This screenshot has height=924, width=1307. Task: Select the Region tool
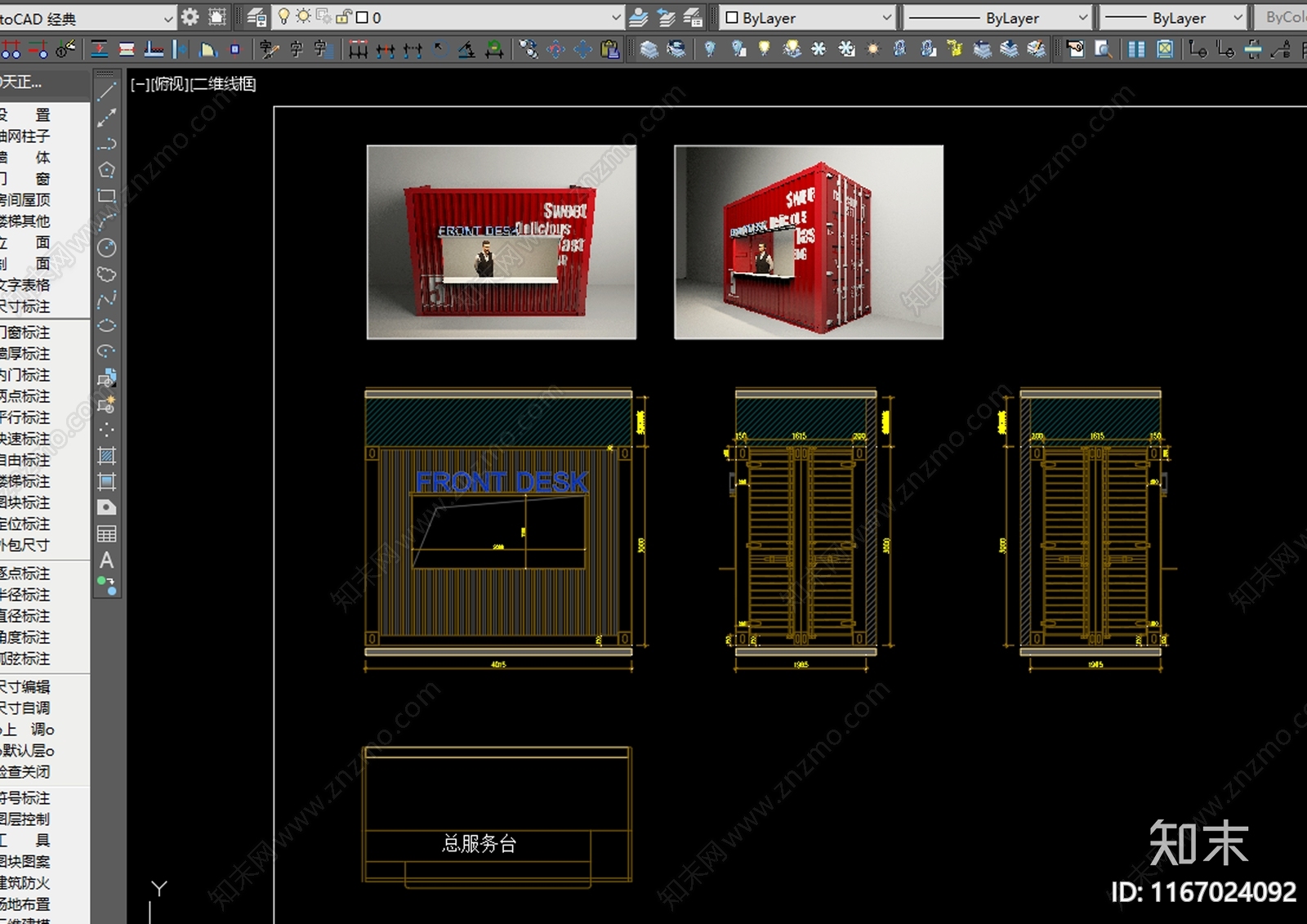click(106, 507)
